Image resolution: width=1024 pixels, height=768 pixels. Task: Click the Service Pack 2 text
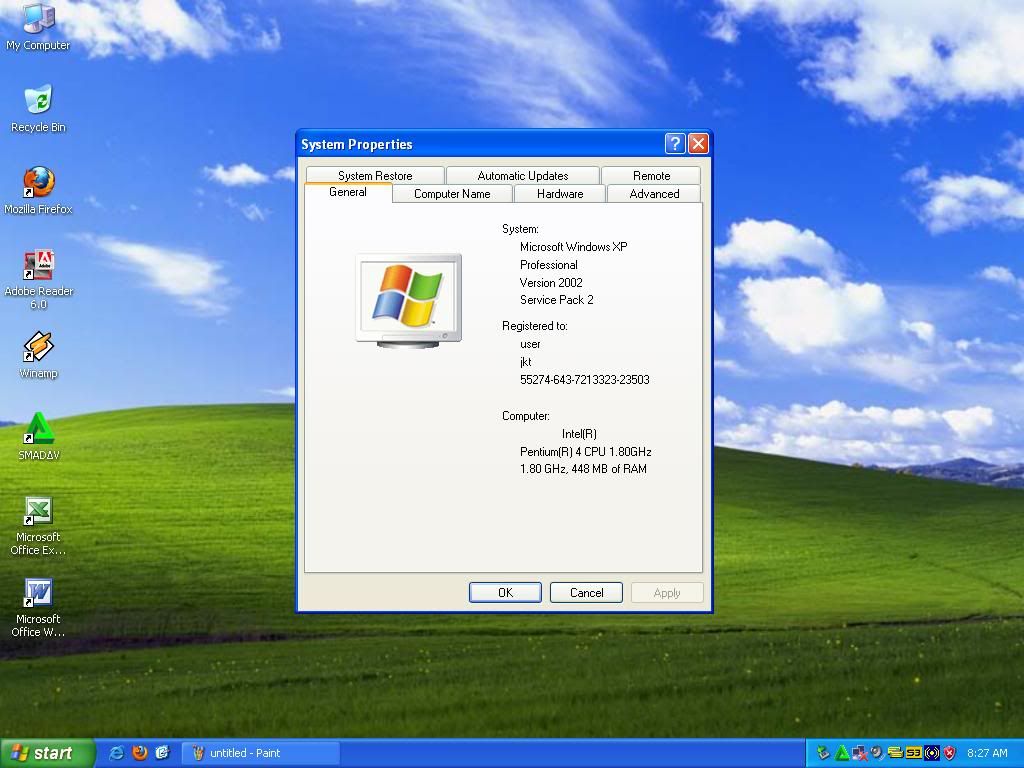pos(556,300)
